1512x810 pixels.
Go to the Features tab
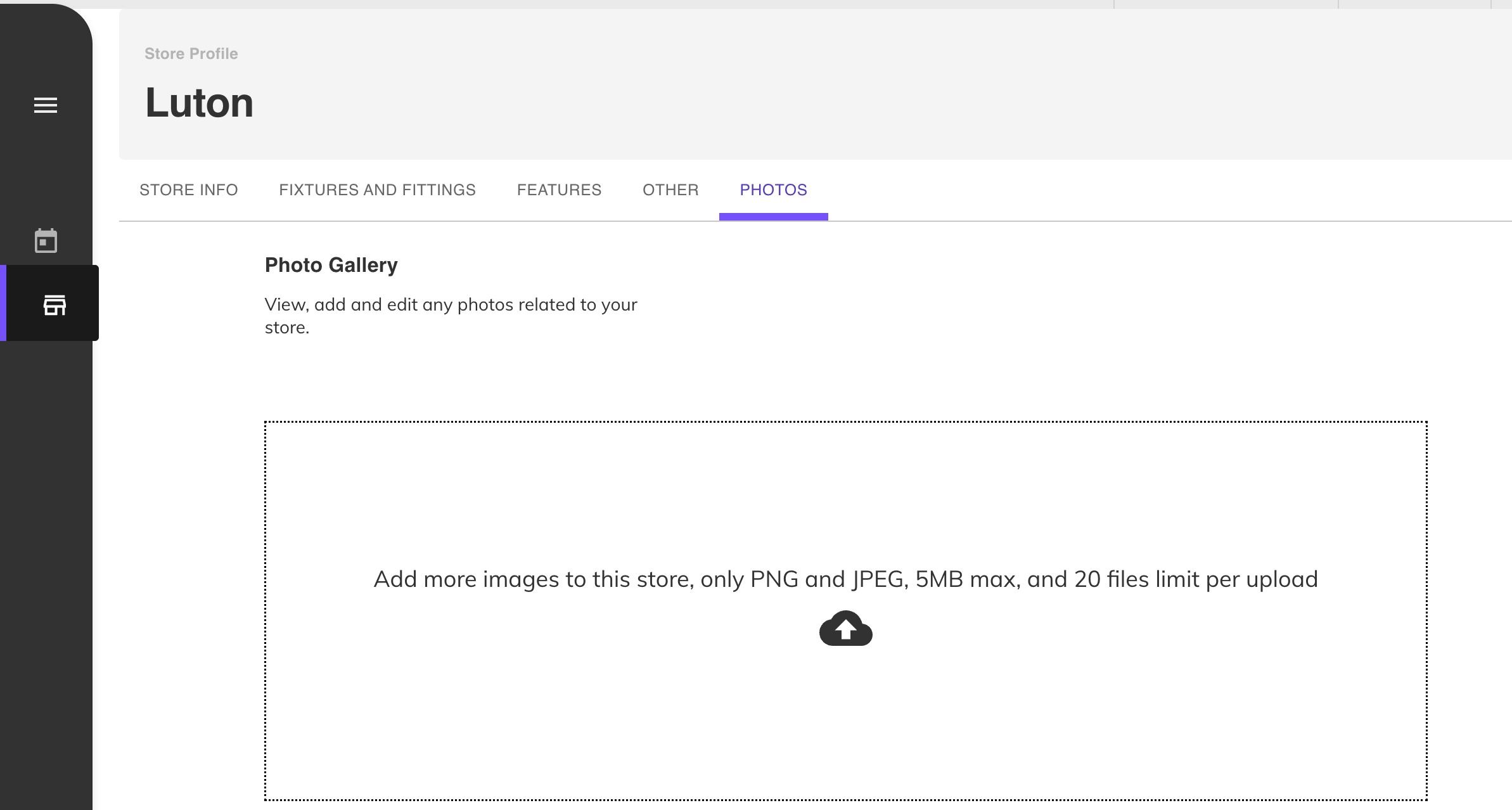559,190
